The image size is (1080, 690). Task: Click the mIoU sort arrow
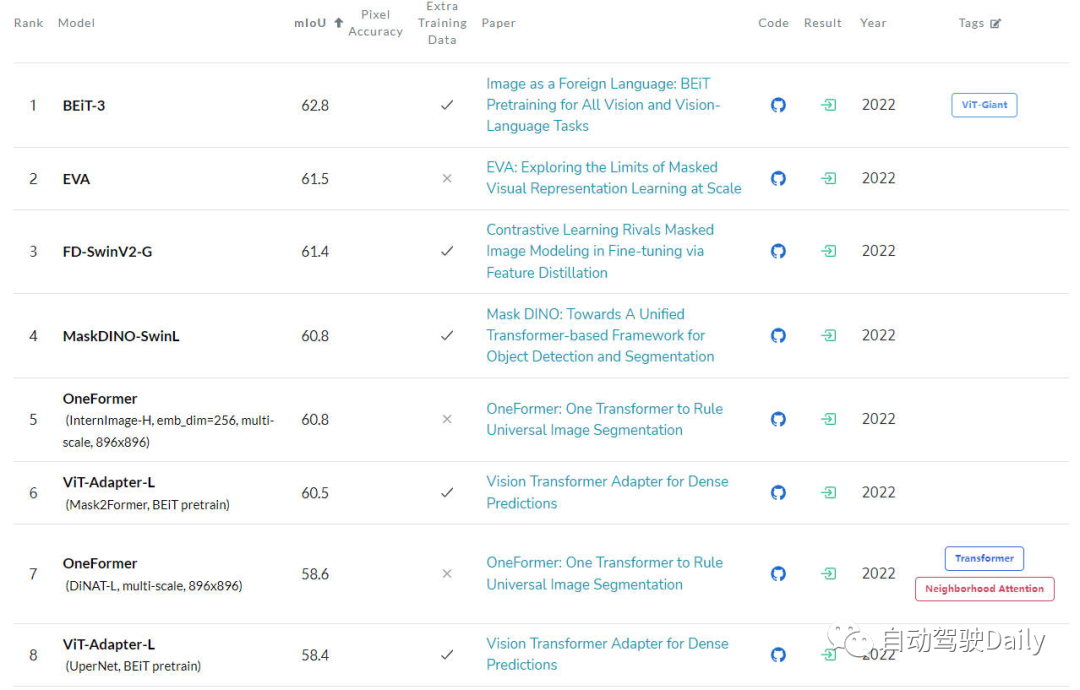click(x=338, y=23)
